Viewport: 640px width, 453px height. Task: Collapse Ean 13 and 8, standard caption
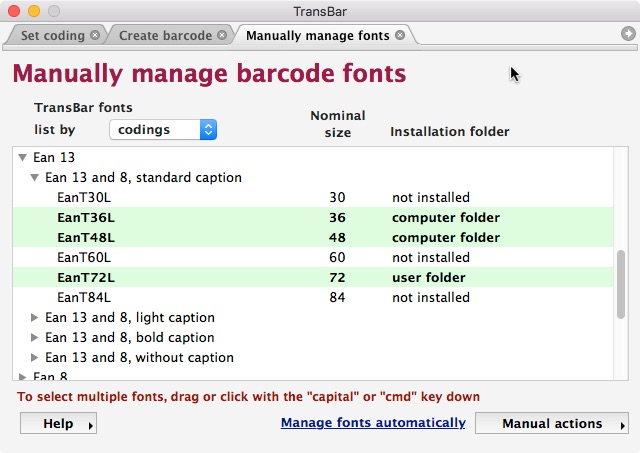35,177
